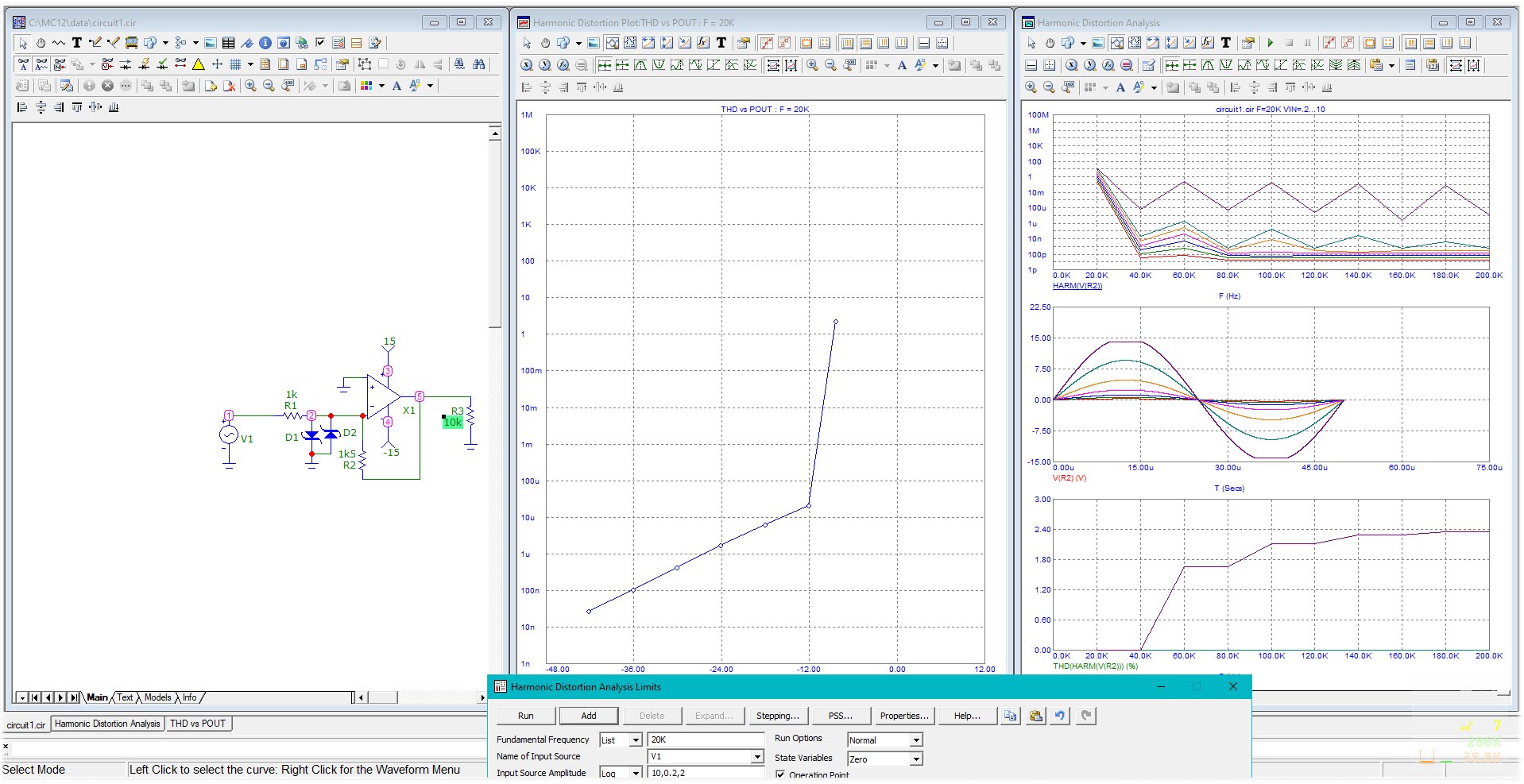This screenshot has height=784, width=1524.
Task: Click the Y cursor button in THD plot toolbar
Action: coord(545,65)
